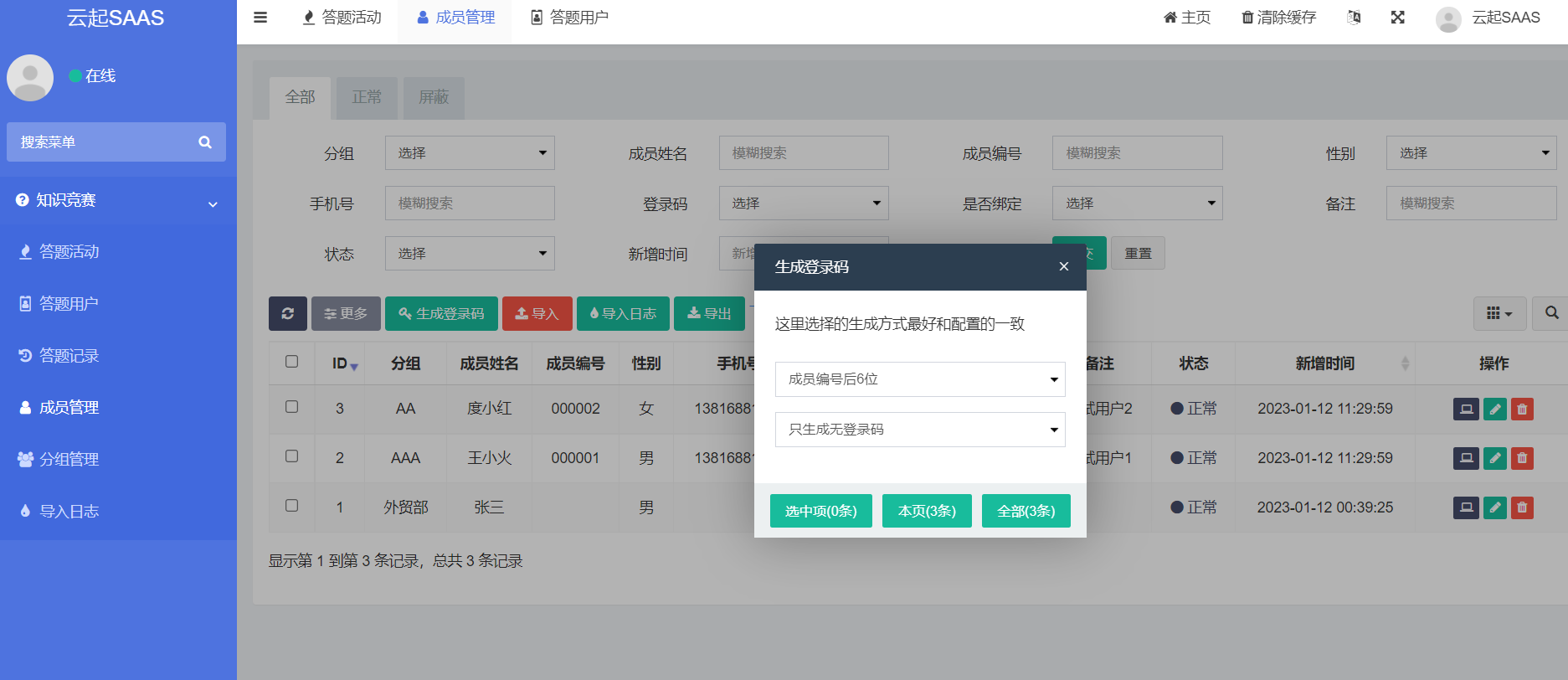Click the 导入日志 toolbar button
This screenshot has height=680, width=1568.
click(623, 313)
